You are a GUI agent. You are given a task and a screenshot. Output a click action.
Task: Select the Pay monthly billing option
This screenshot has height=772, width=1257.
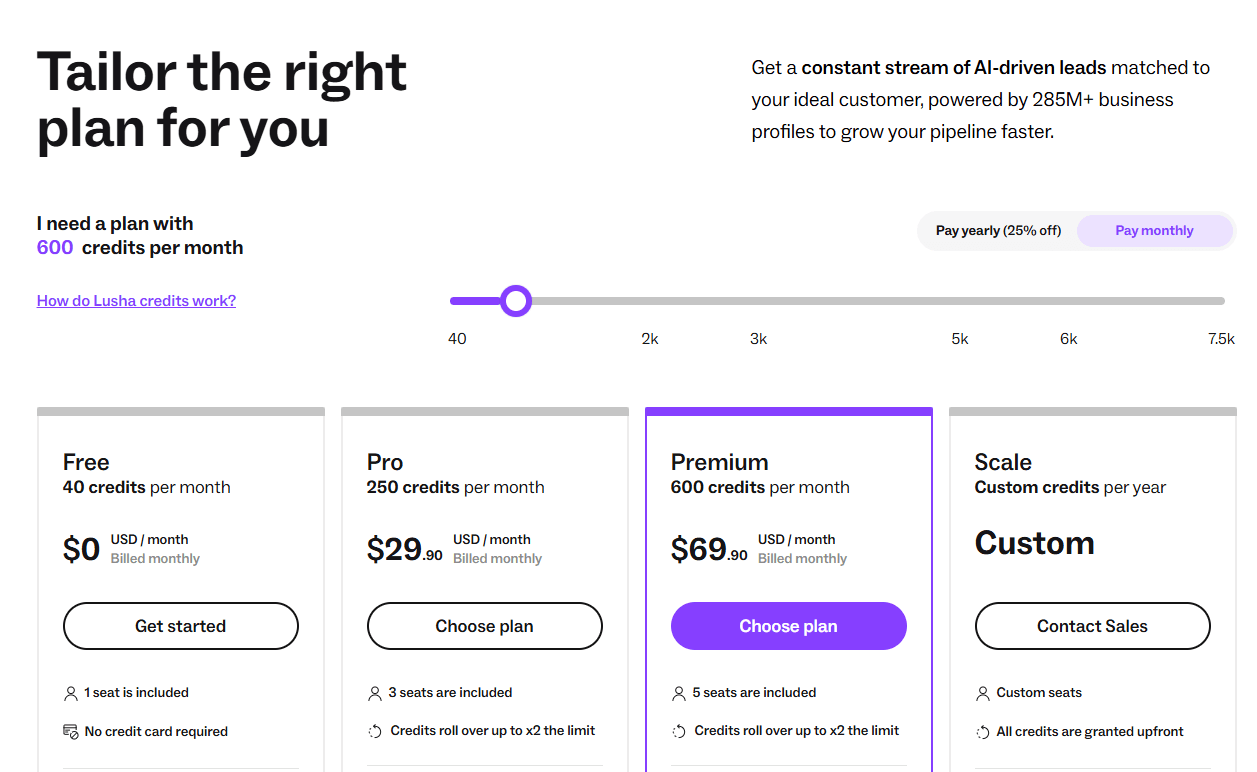click(x=1154, y=231)
